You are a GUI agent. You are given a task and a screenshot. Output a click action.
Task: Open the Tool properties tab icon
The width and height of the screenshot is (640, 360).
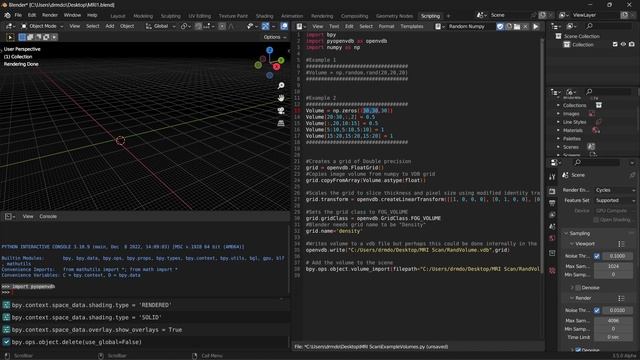click(x=552, y=177)
